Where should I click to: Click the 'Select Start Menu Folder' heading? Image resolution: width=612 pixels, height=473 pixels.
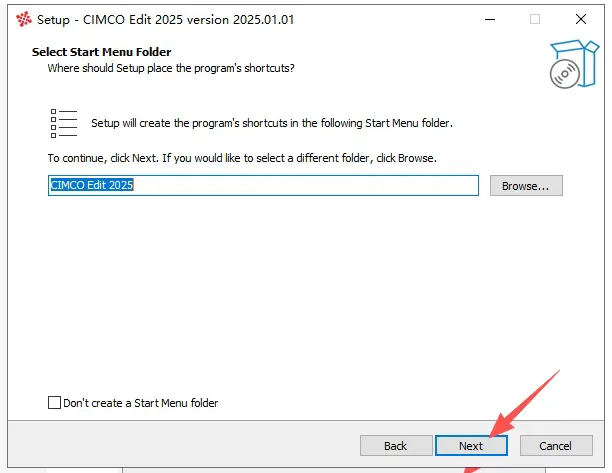[x=101, y=52]
